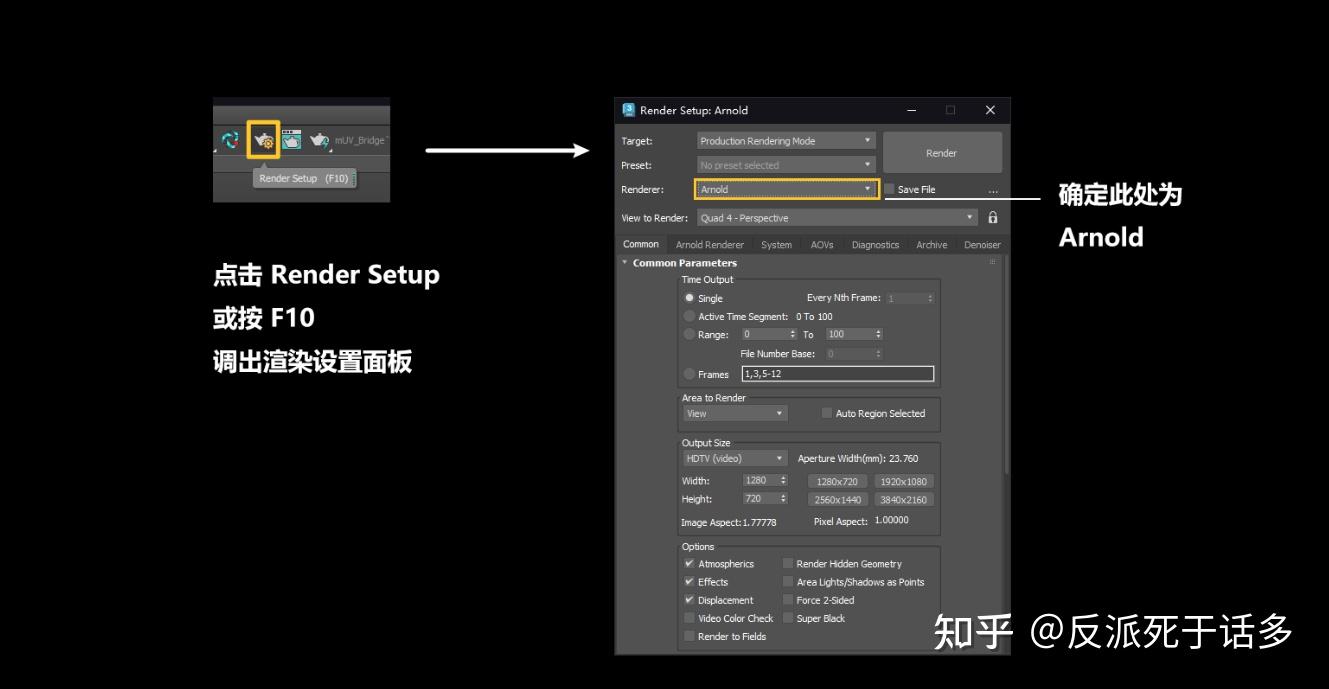Check the Save File option
This screenshot has width=1329, height=689.
click(888, 189)
